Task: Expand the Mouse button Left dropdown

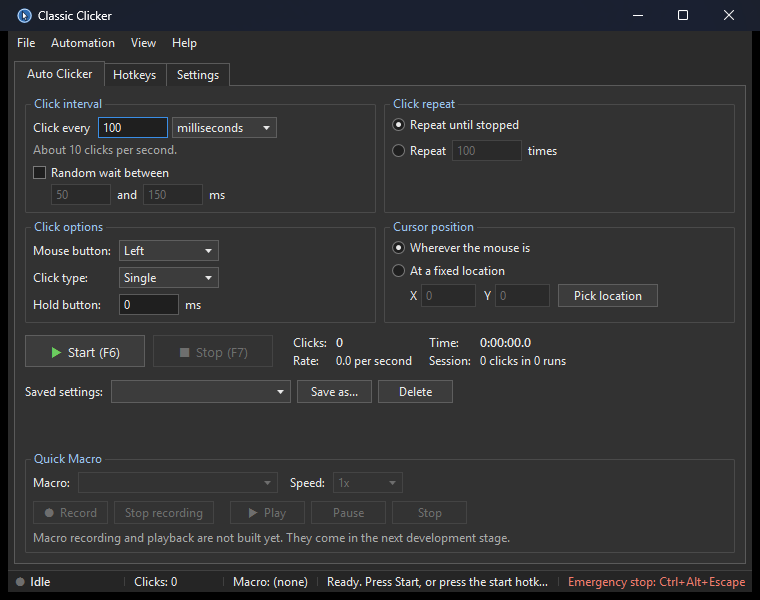Action: tap(169, 251)
